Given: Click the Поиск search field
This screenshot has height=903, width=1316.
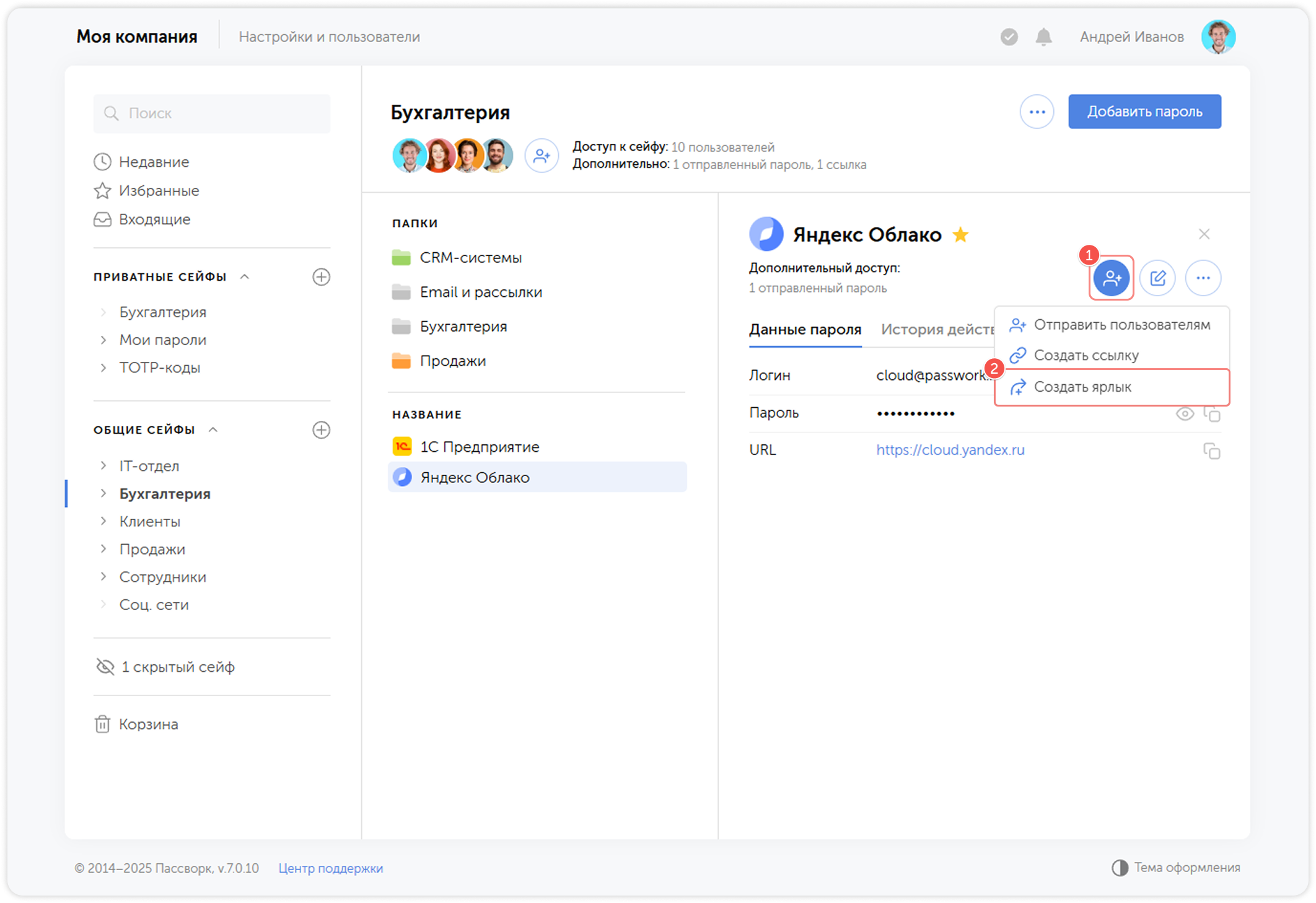Looking at the screenshot, I should point(212,113).
